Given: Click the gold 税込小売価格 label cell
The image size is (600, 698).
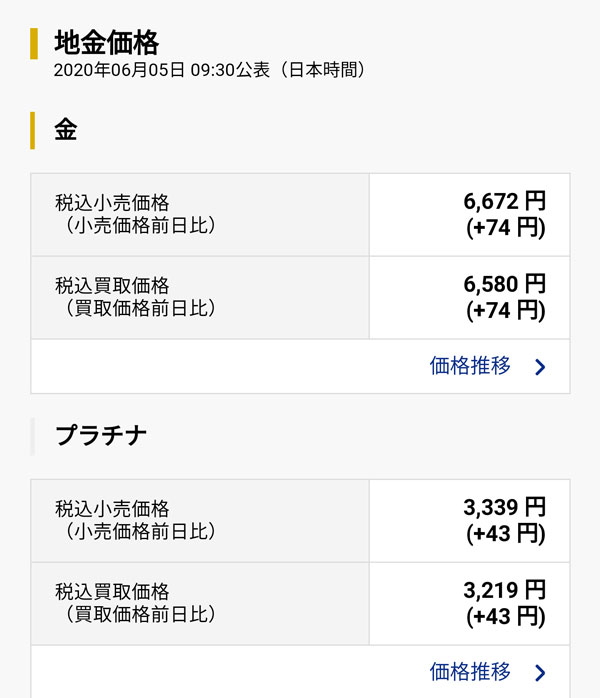Looking at the screenshot, I should (200, 214).
